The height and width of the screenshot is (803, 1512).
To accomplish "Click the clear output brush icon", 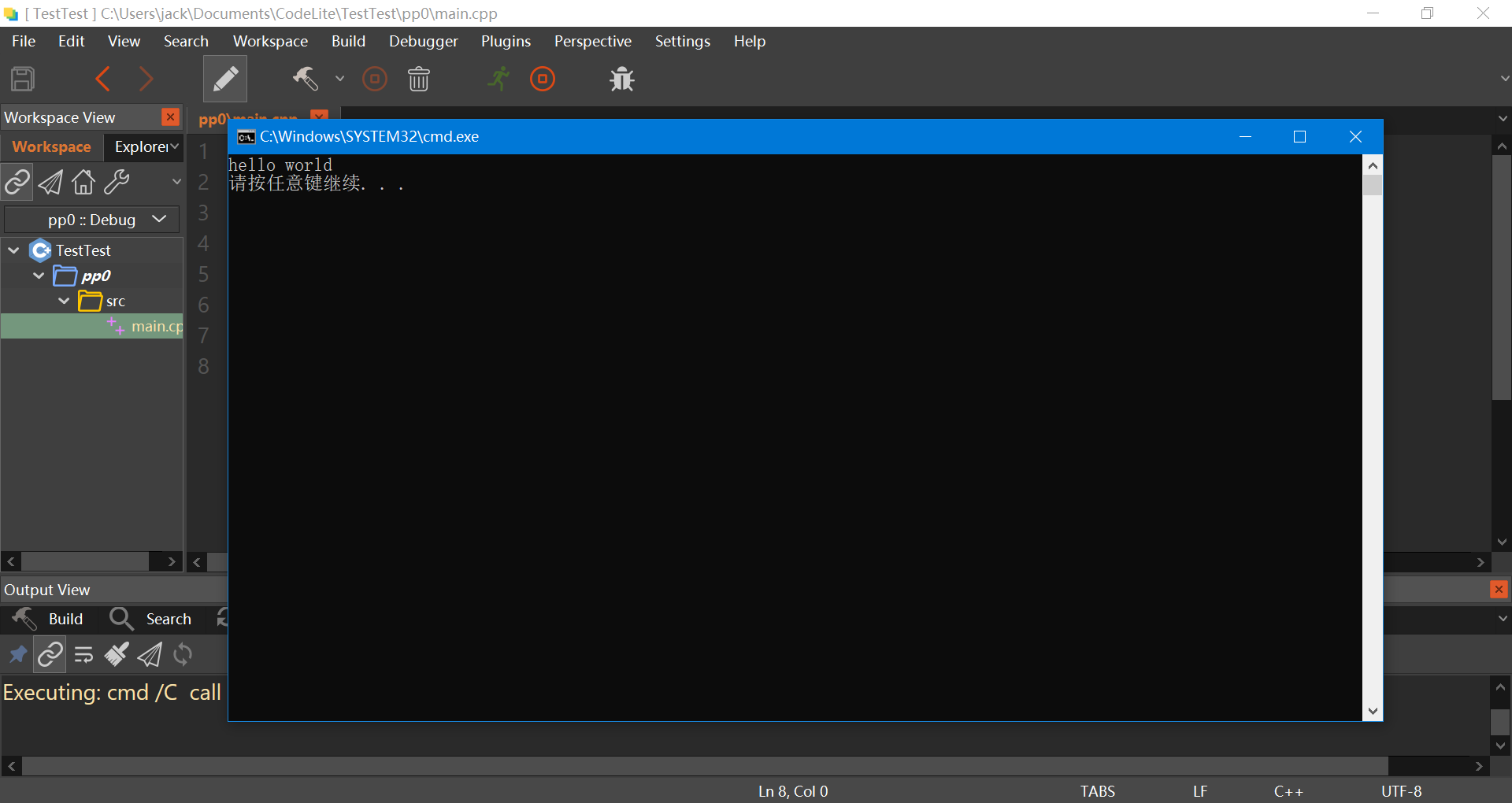I will [x=117, y=655].
